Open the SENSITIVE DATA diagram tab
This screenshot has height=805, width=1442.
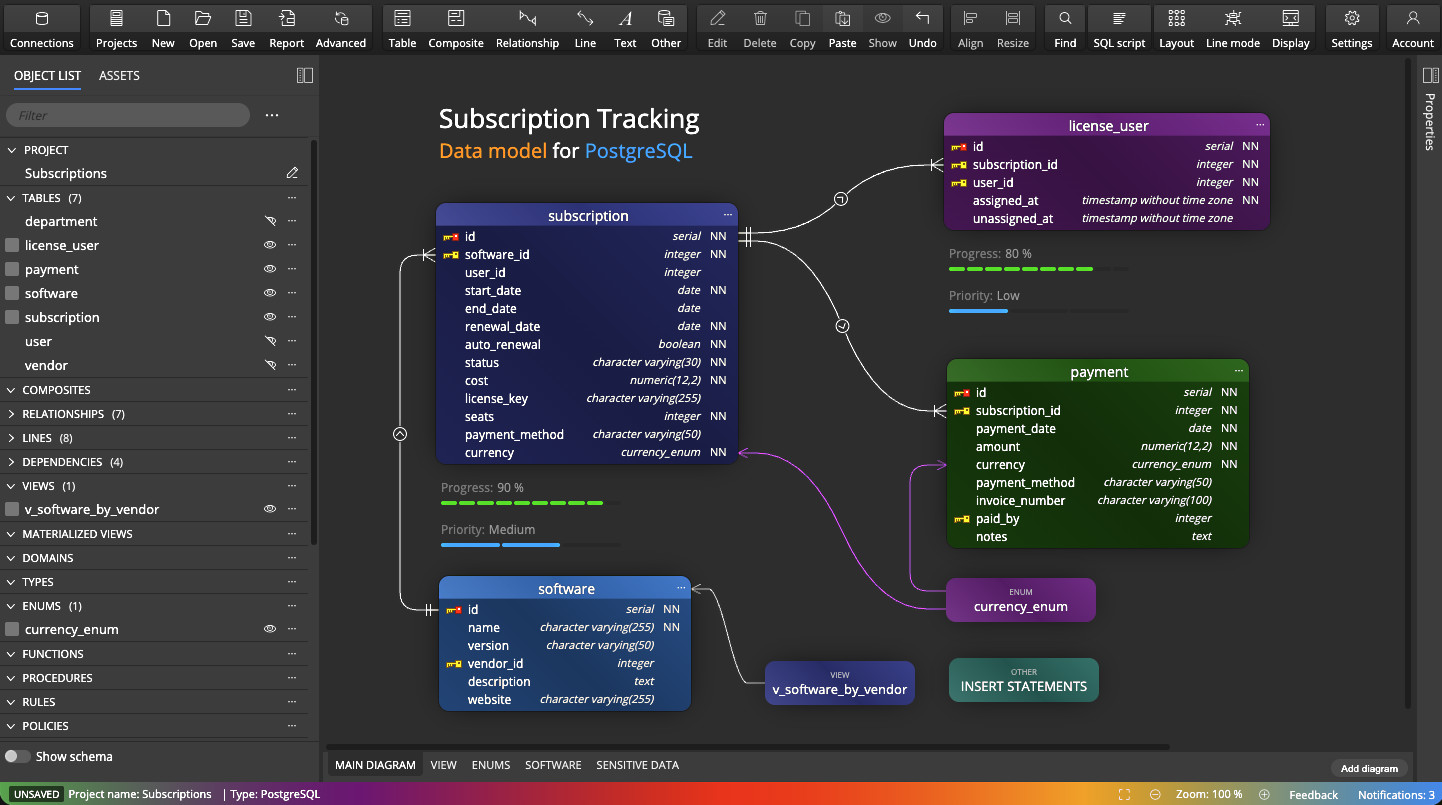coord(637,764)
